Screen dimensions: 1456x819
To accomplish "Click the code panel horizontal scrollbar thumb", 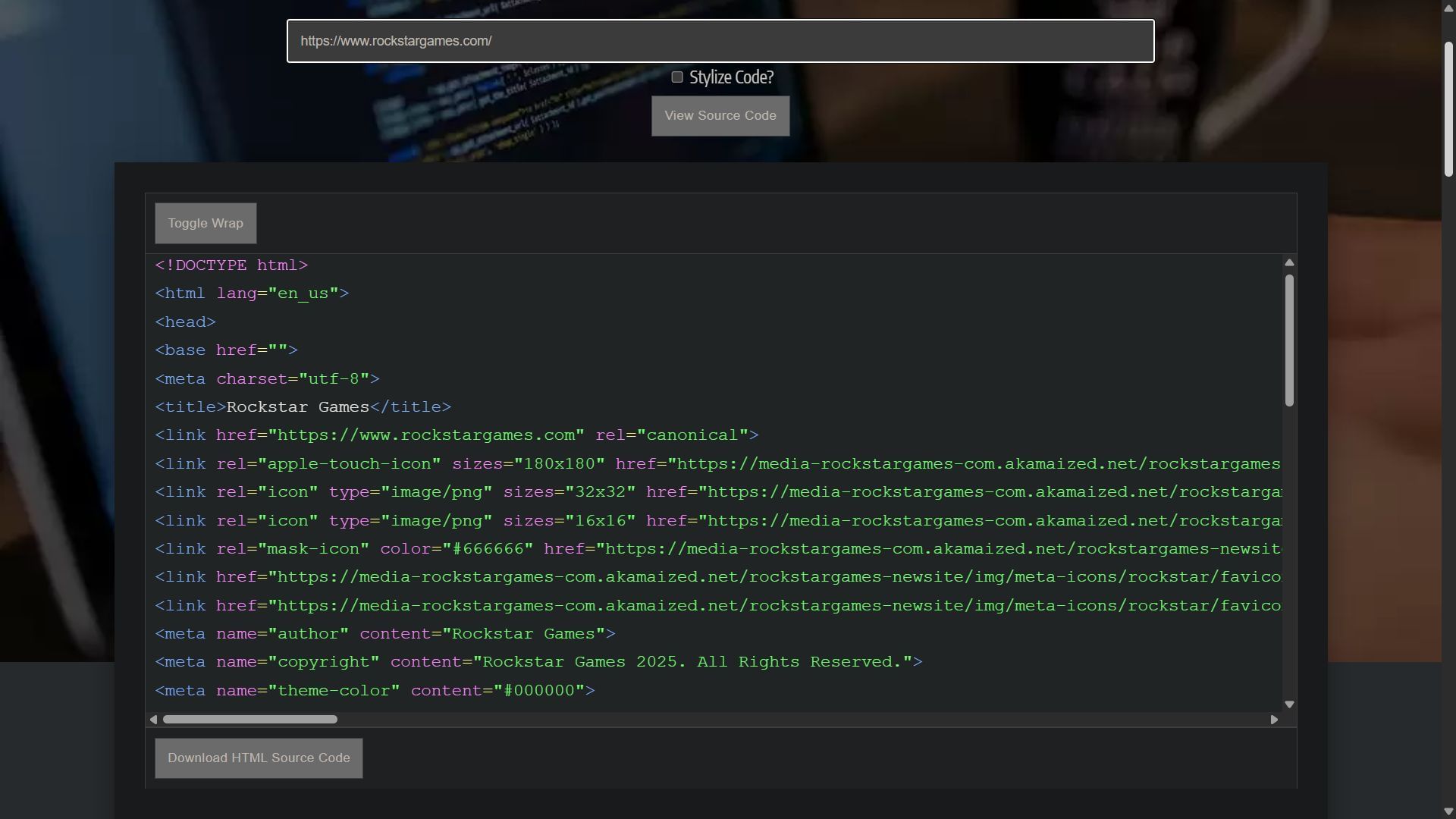I will [x=249, y=720].
